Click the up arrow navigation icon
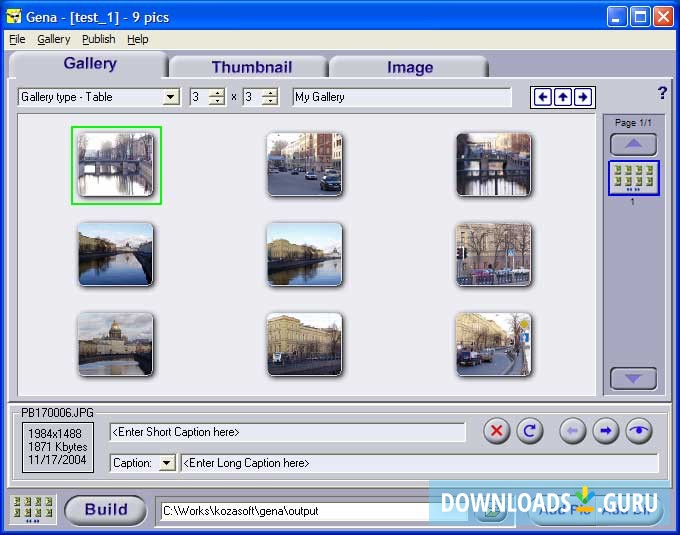 (562, 97)
